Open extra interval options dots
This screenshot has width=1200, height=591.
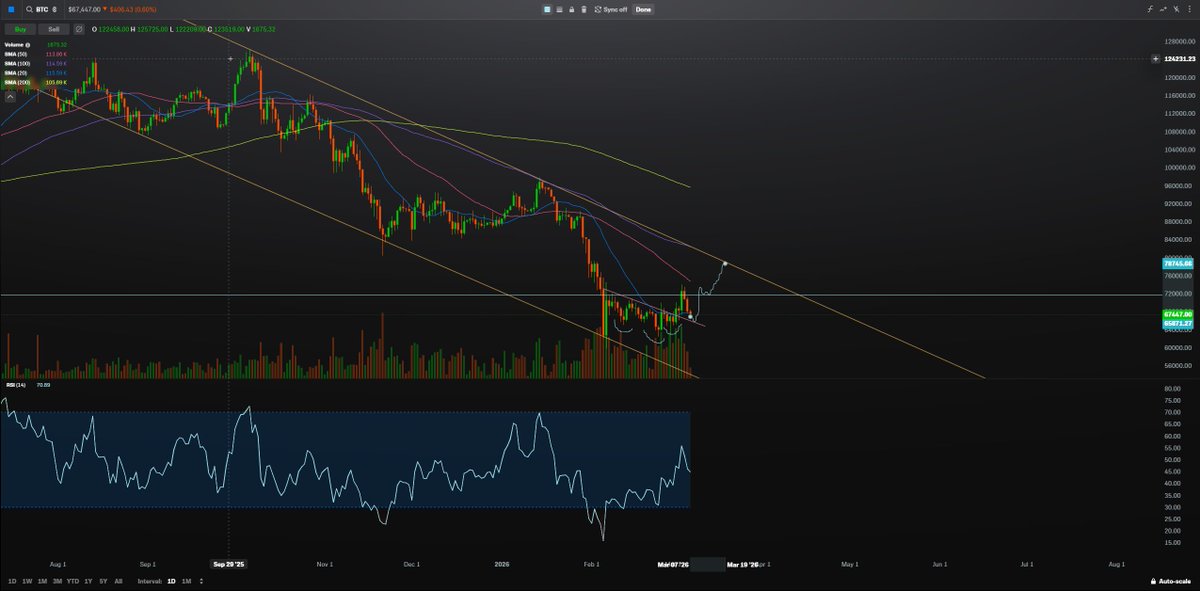click(x=199, y=581)
